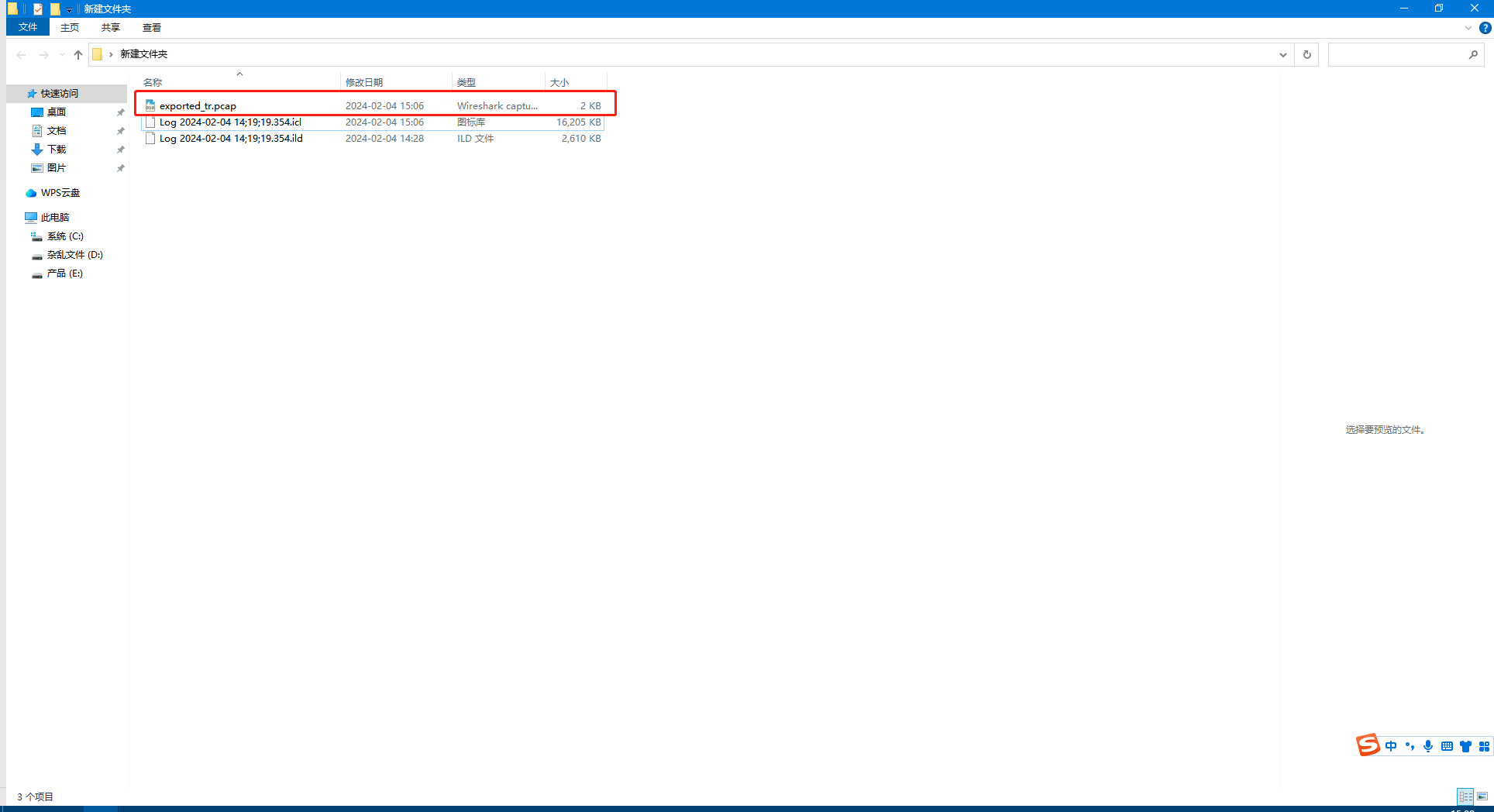Select 此电脑 in the navigation pane

(55, 218)
